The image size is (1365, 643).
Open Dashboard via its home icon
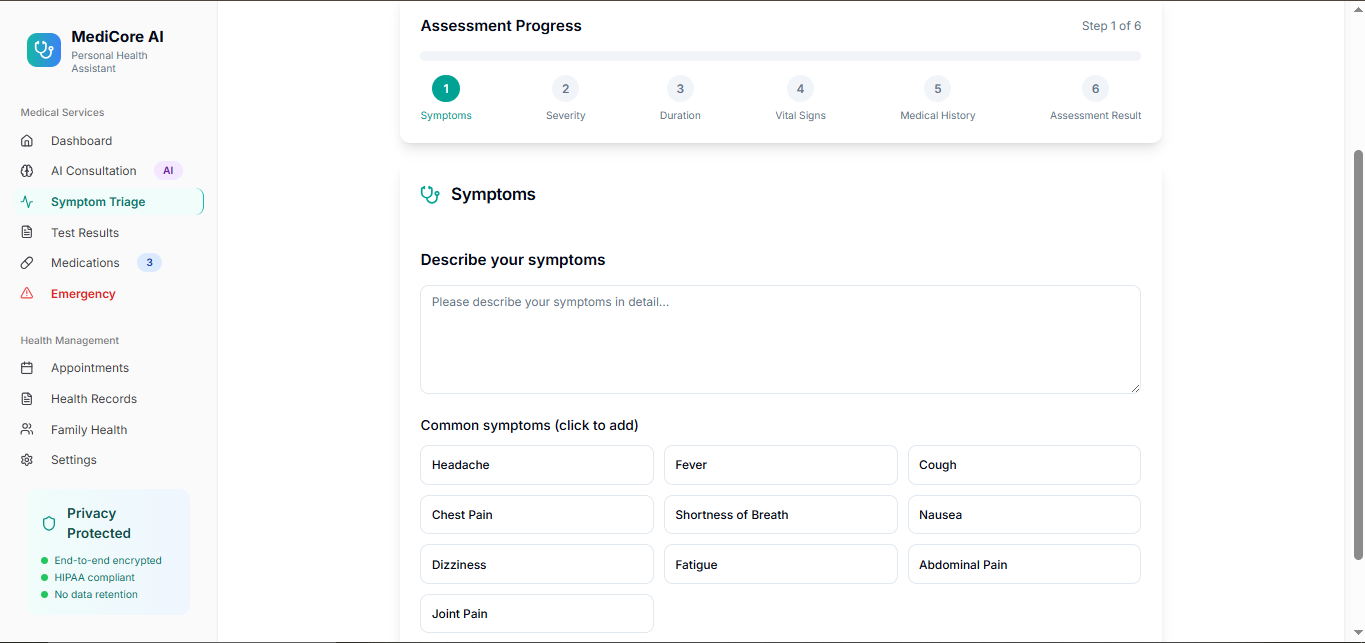27,141
